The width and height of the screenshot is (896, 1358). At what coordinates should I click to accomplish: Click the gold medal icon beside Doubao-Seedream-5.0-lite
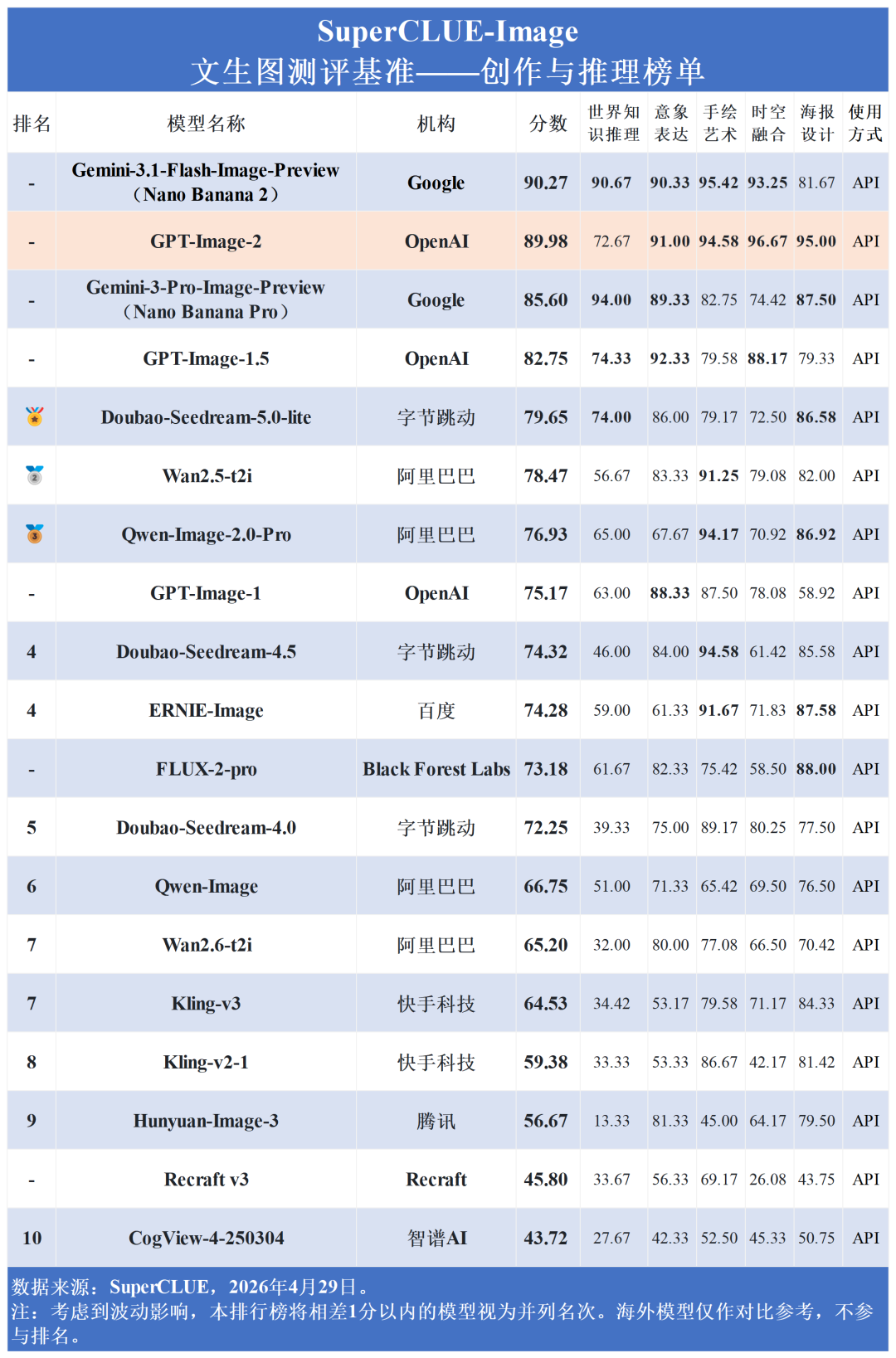(x=34, y=416)
